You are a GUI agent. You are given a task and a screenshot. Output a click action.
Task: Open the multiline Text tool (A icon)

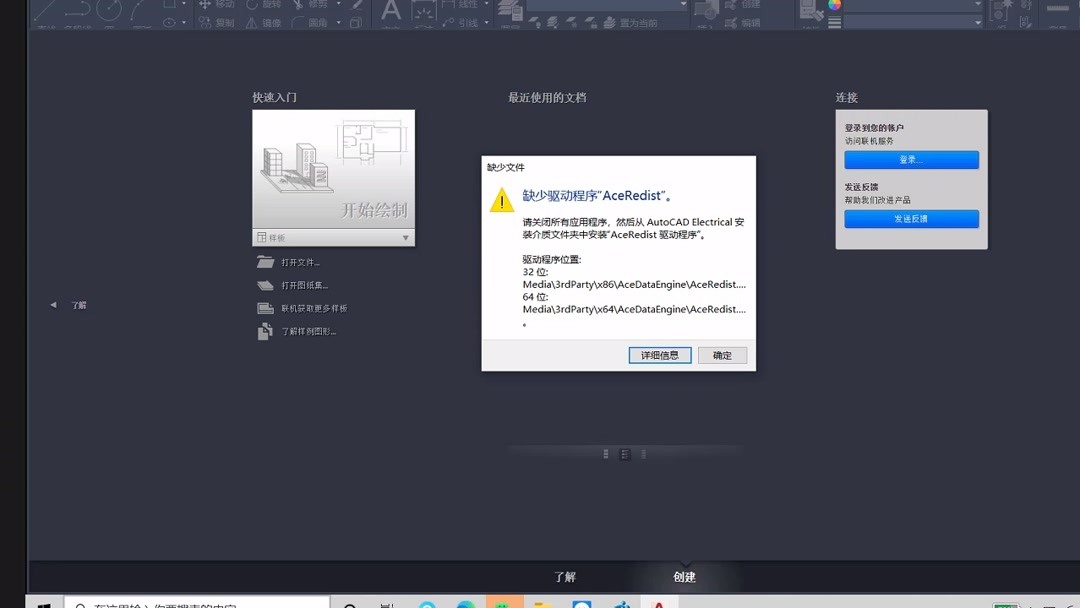[x=391, y=12]
